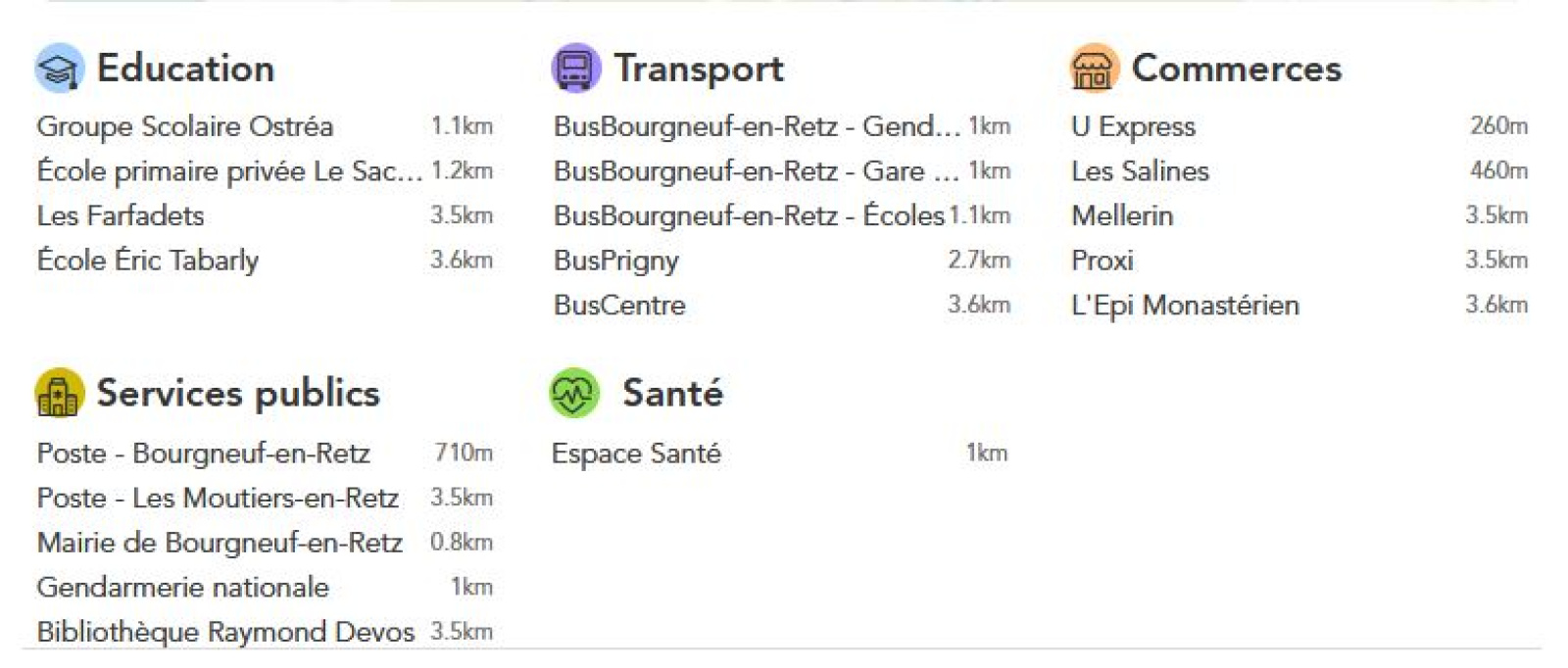This screenshot has width=1568, height=668.
Task: Click the green Santé heartbeat icon
Action: [x=574, y=394]
